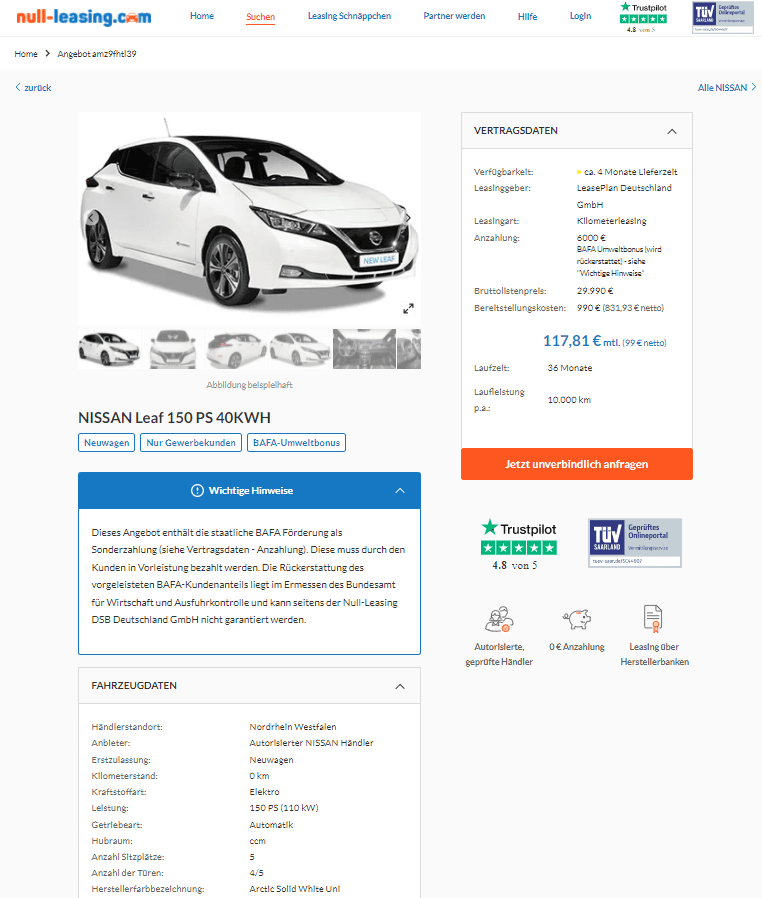
Task: Select the rear-view car thumbnail
Action: click(x=236, y=349)
